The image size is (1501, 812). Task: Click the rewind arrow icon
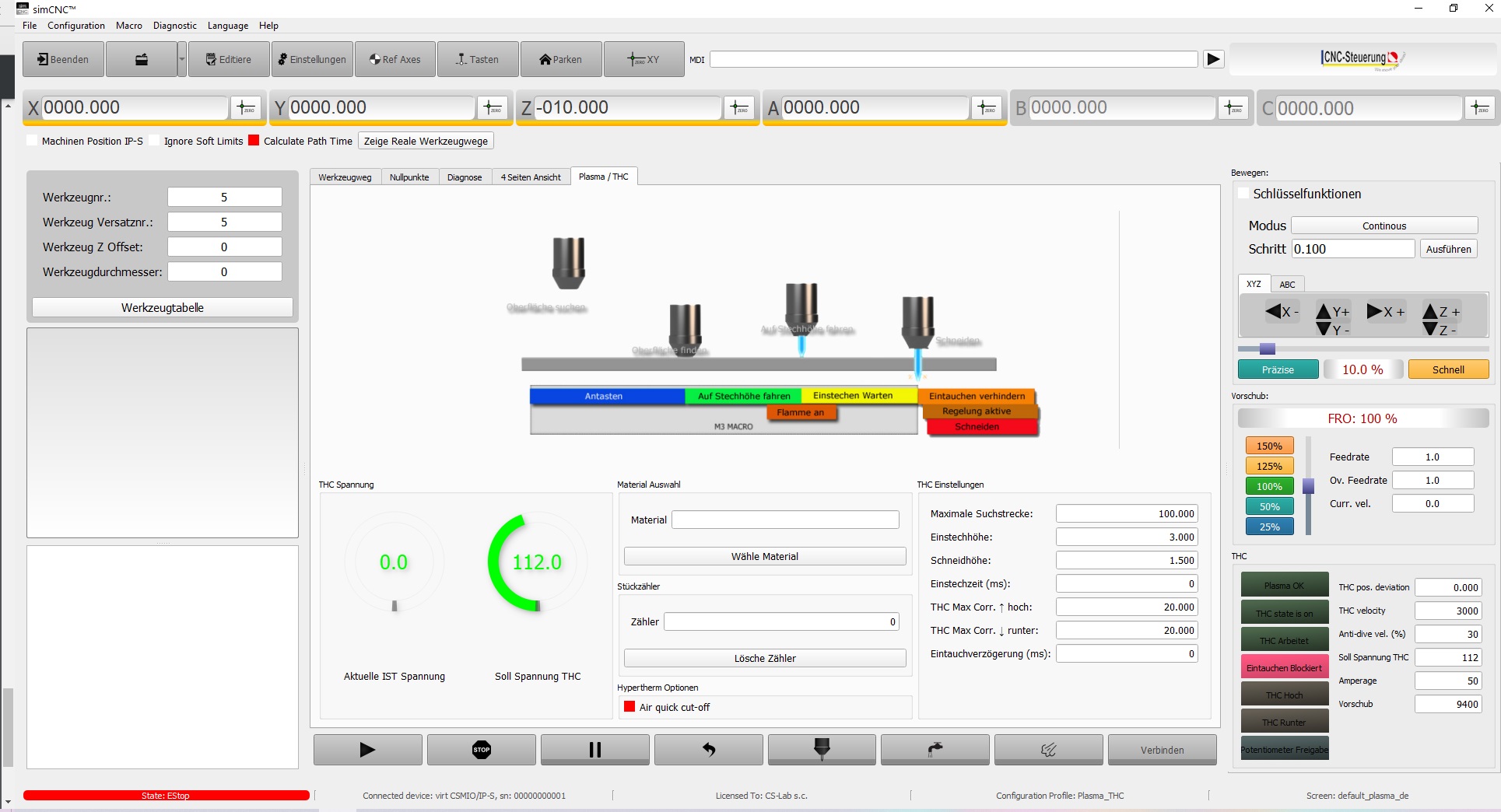708,749
